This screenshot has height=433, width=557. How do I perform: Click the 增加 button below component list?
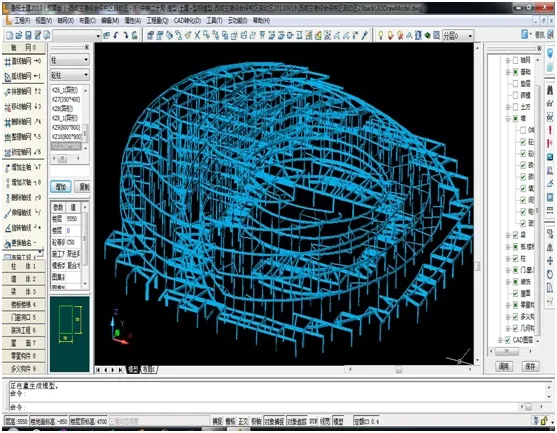coord(61,187)
